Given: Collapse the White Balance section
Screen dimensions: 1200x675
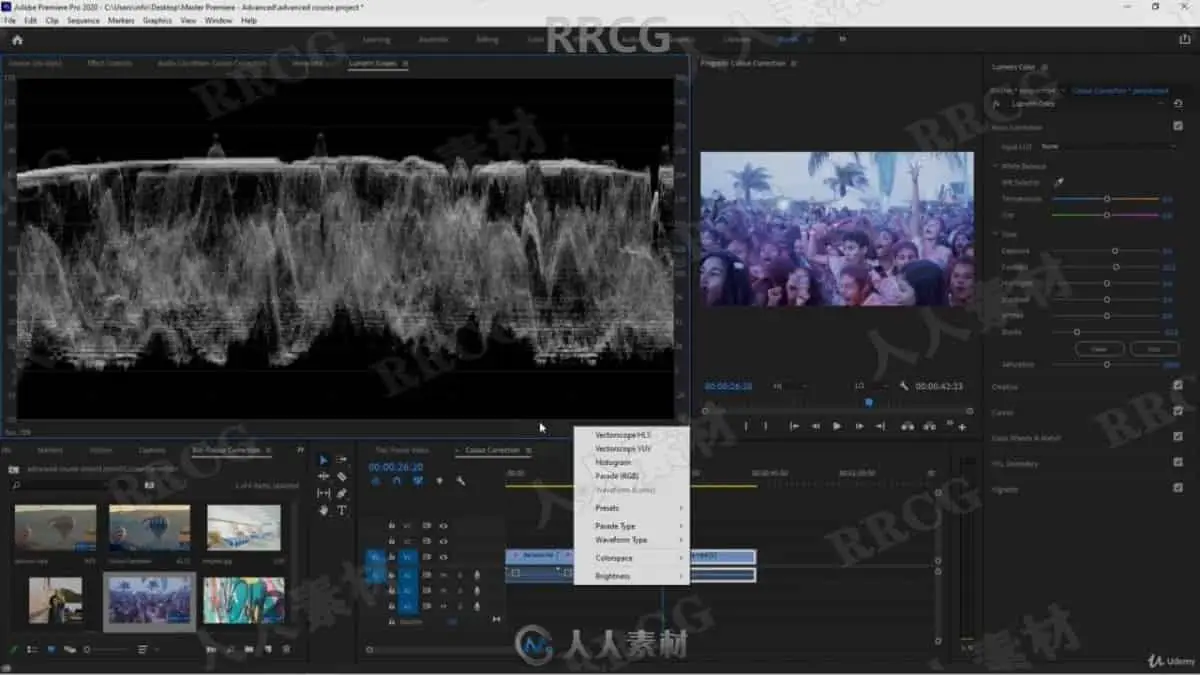Looking at the screenshot, I should 996,165.
